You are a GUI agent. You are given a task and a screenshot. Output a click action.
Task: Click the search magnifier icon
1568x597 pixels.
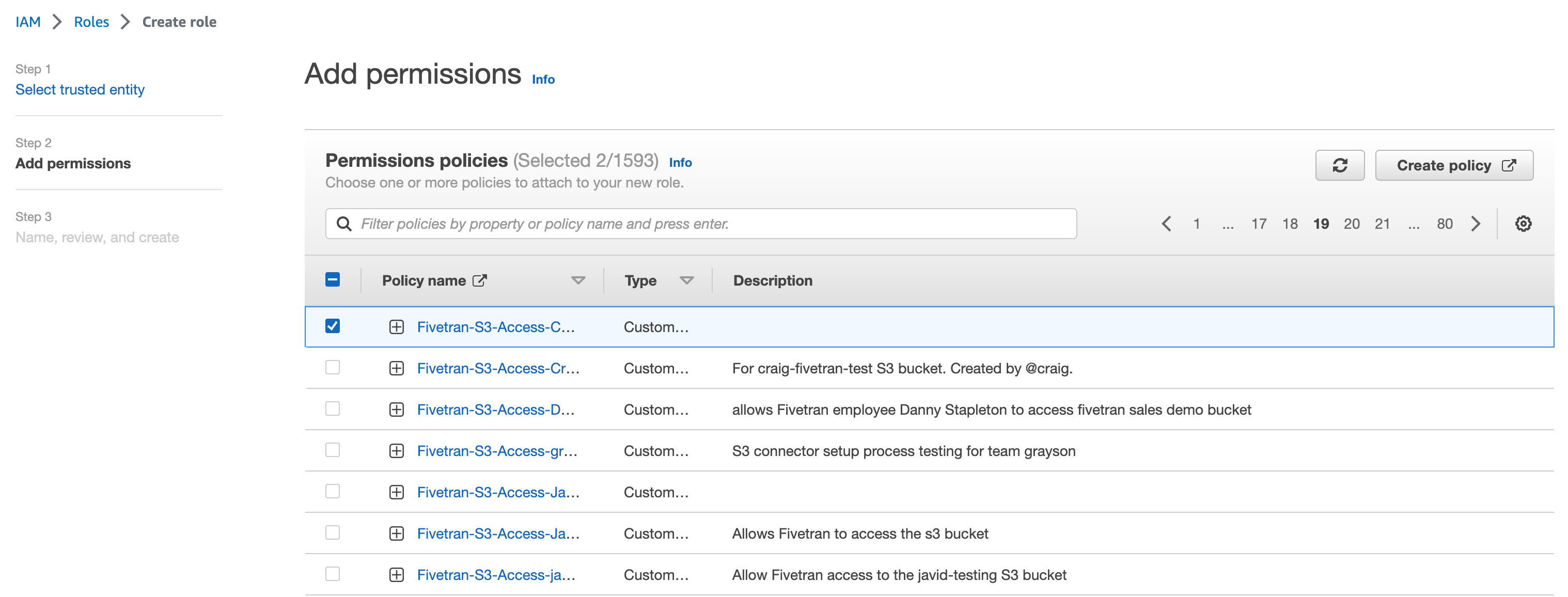(x=344, y=224)
